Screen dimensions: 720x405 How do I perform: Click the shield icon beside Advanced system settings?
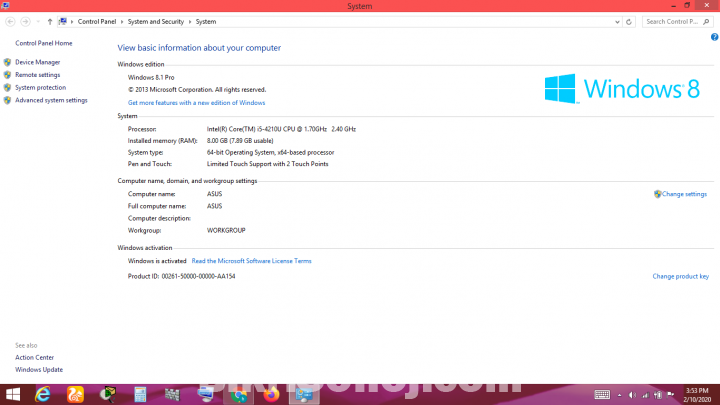point(7,100)
